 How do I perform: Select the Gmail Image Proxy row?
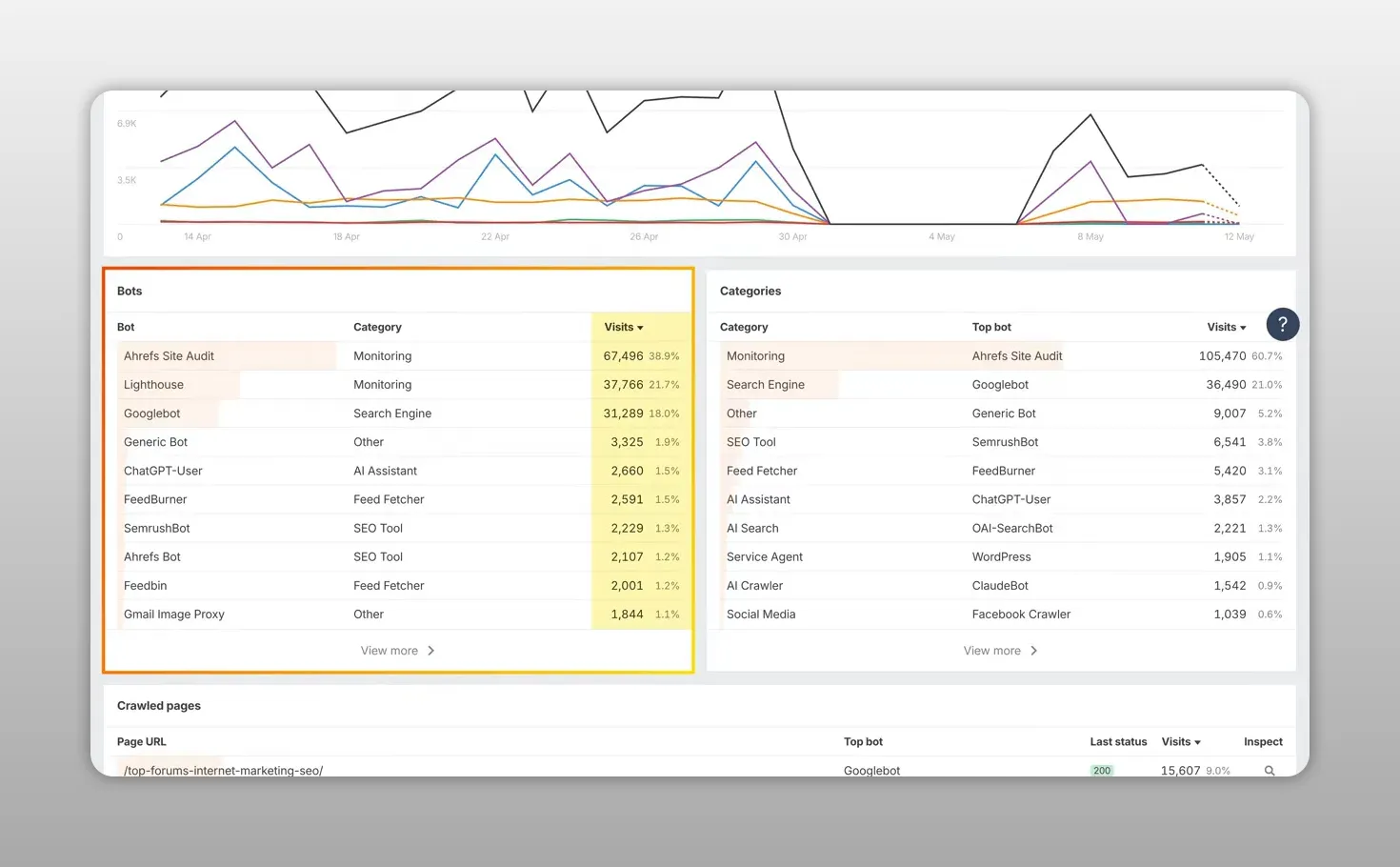398,615
